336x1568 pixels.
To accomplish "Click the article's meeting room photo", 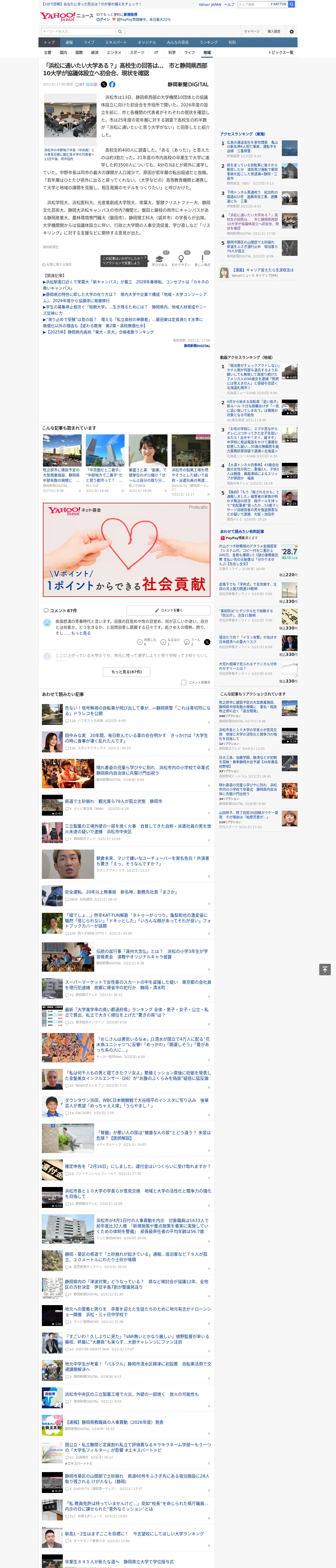I will tap(70, 120).
